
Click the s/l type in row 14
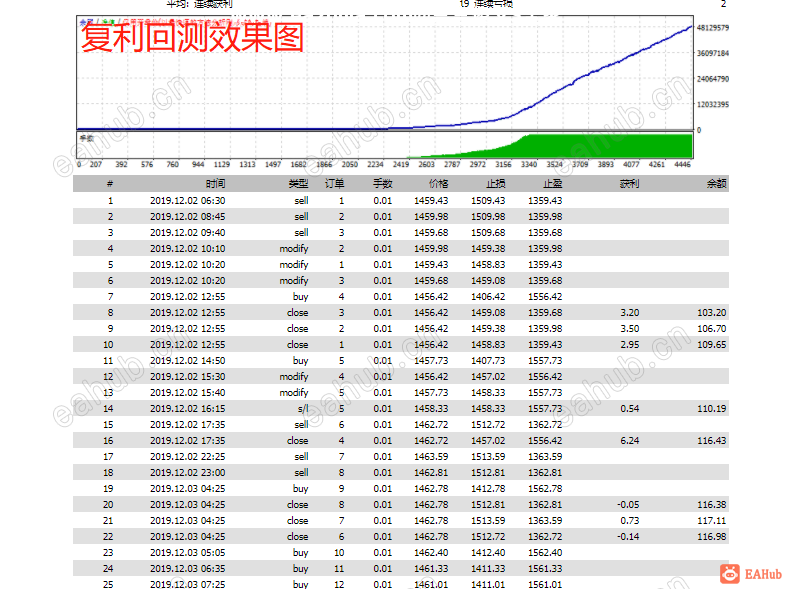[303, 409]
